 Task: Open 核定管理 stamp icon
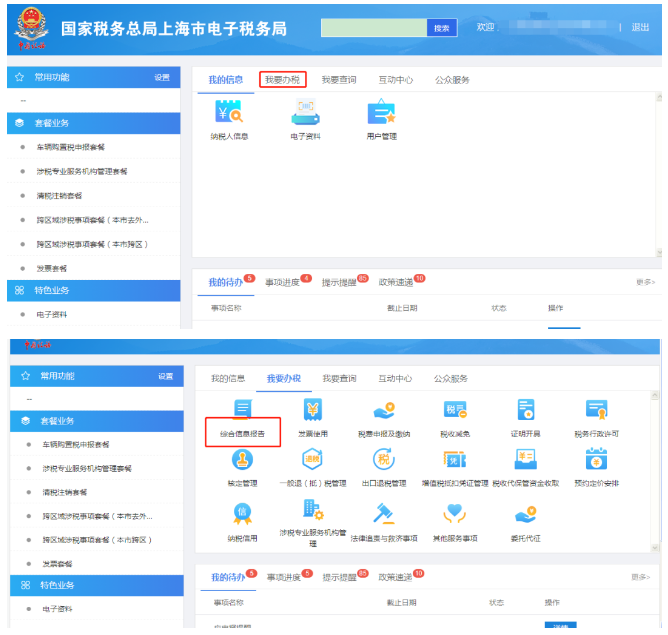(241, 460)
